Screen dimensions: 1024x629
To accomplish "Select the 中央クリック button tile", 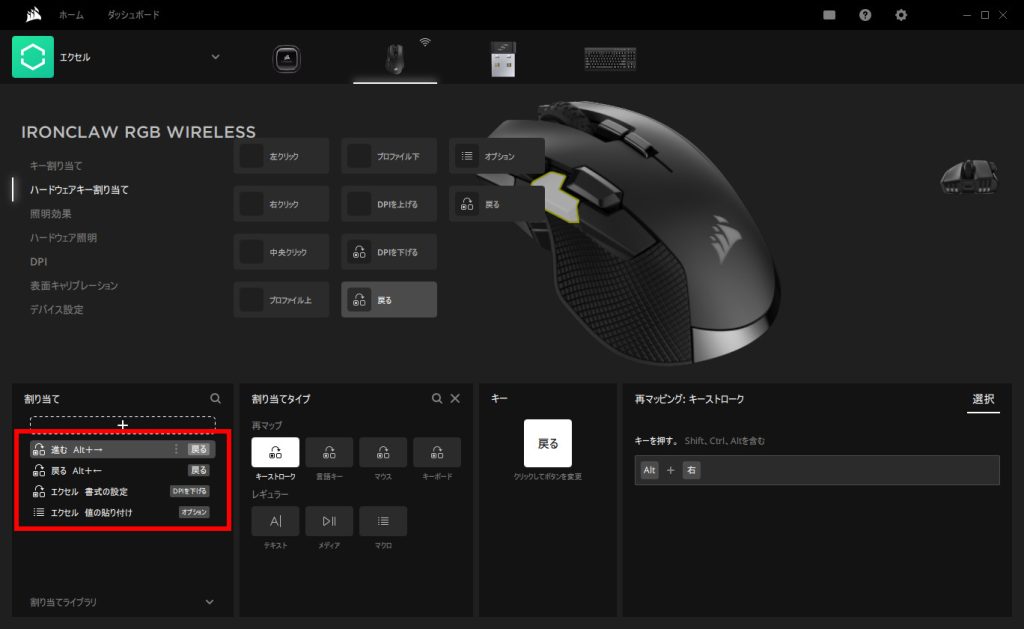I will 281,251.
